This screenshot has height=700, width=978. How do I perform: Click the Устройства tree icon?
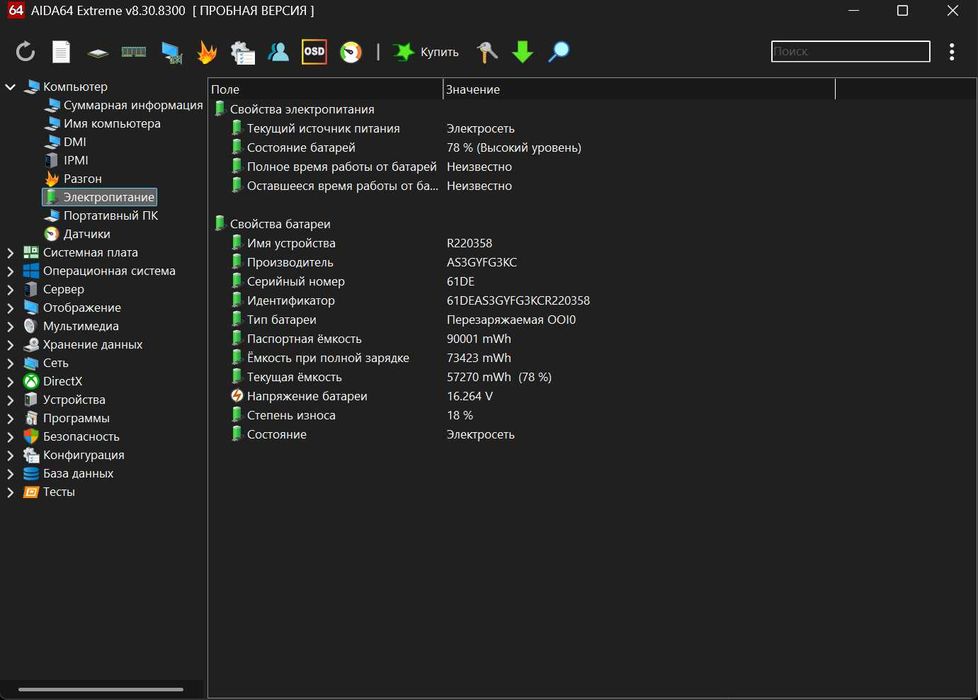tap(31, 399)
